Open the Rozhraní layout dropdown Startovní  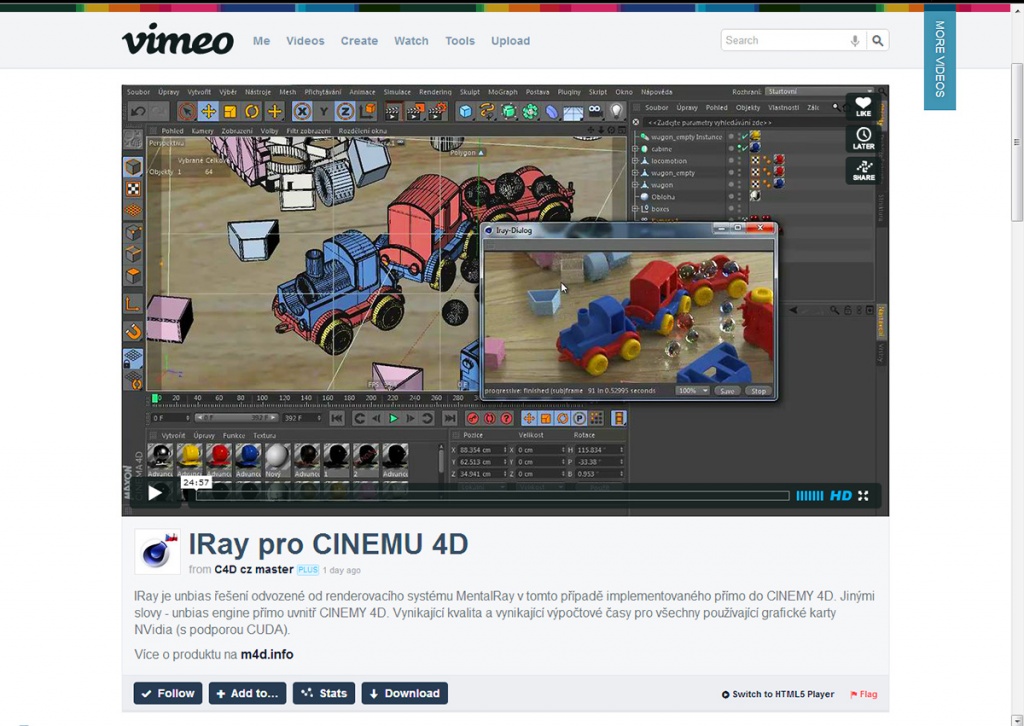coord(819,91)
